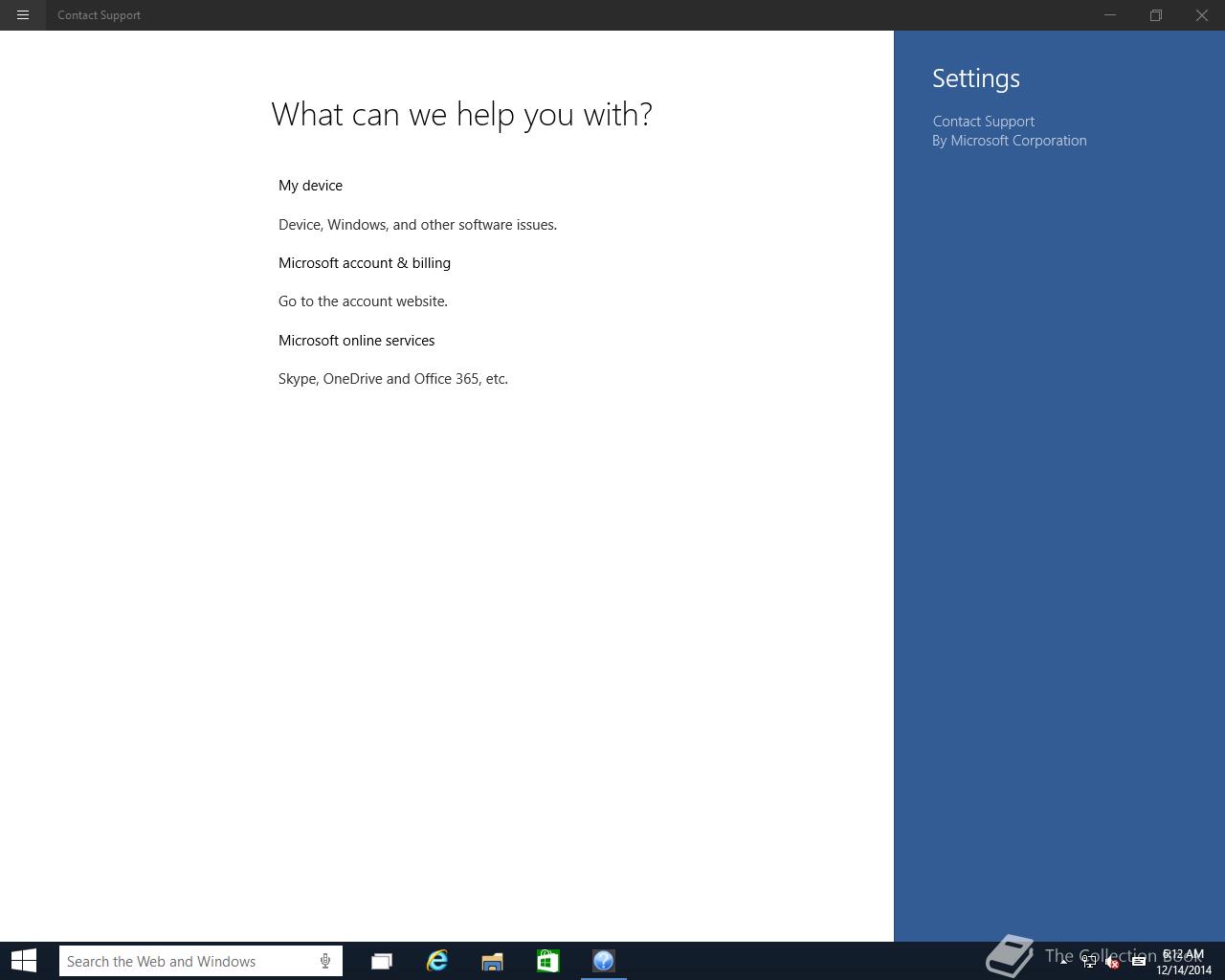
Task: Click 'Contact Support' text in Settings pane
Action: pos(984,122)
